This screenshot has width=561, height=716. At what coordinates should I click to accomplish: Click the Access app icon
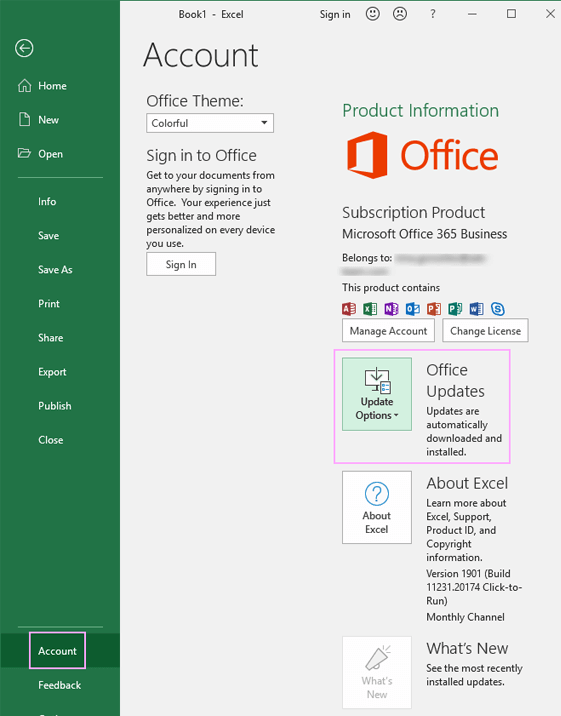(349, 309)
